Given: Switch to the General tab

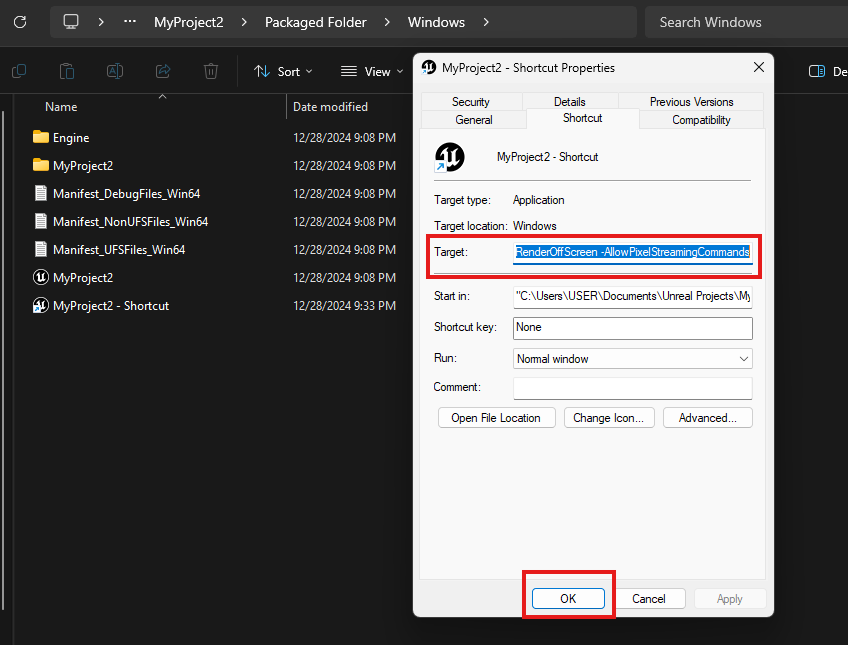Looking at the screenshot, I should click(473, 120).
